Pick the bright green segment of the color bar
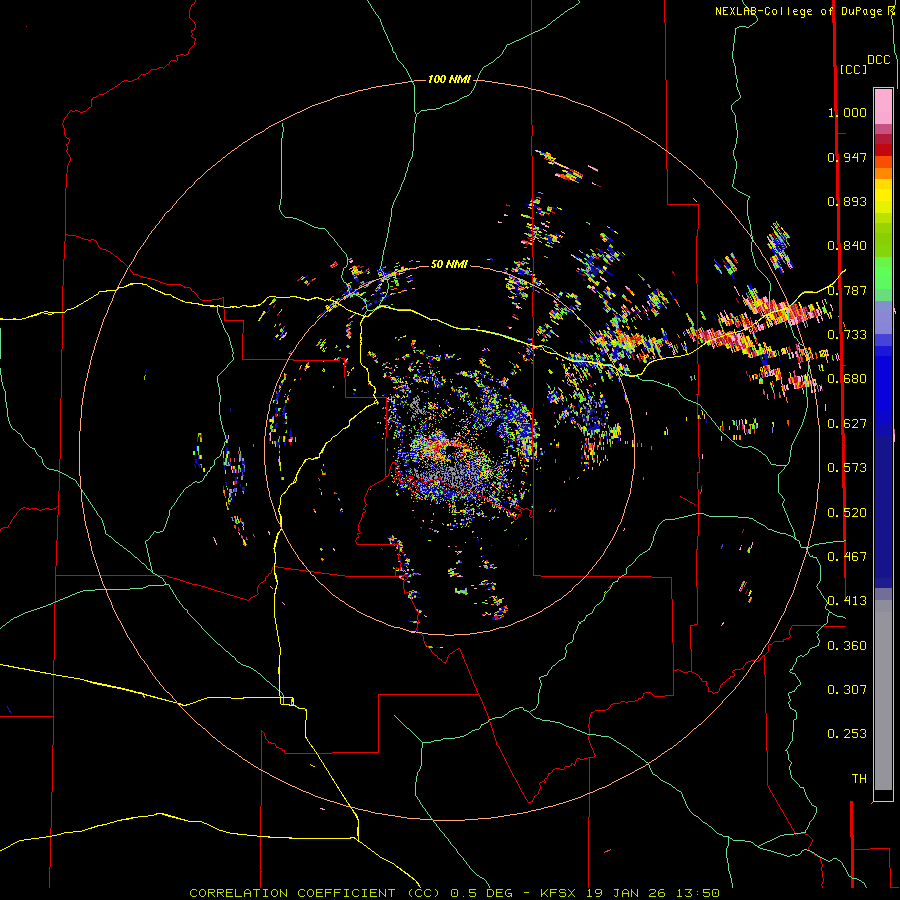This screenshot has width=900, height=900. coord(883,273)
